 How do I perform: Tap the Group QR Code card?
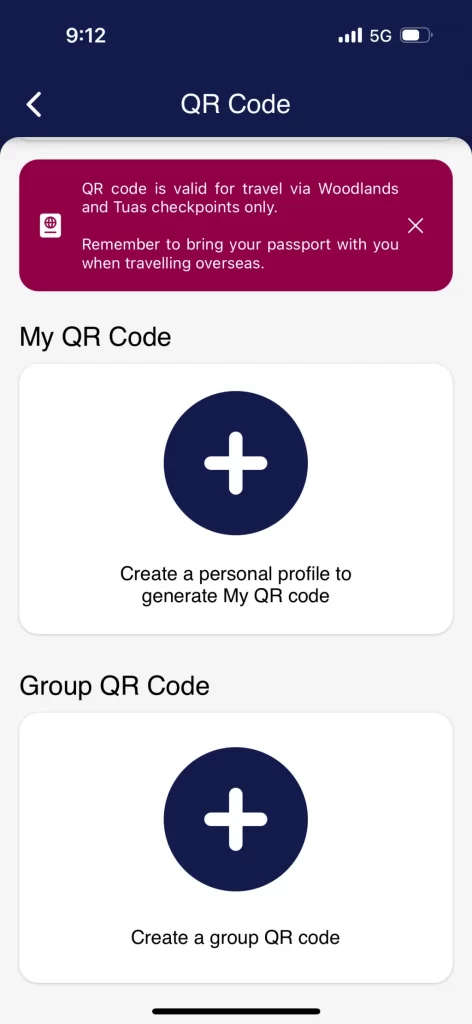point(236,848)
